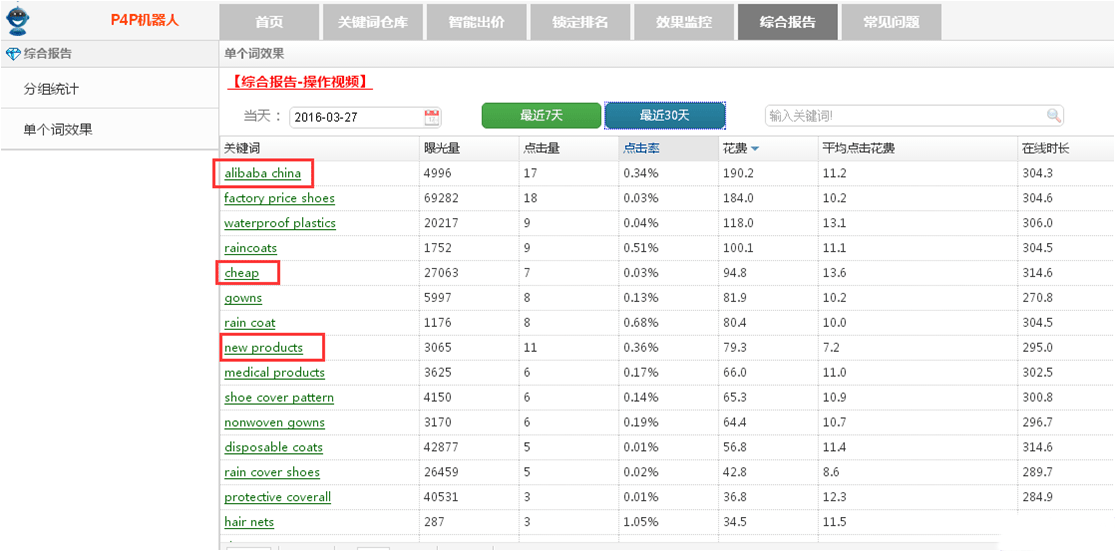Viewport: 1115px width, 551px height.
Task: Select 分组统计 in the sidebar
Action: (x=51, y=89)
